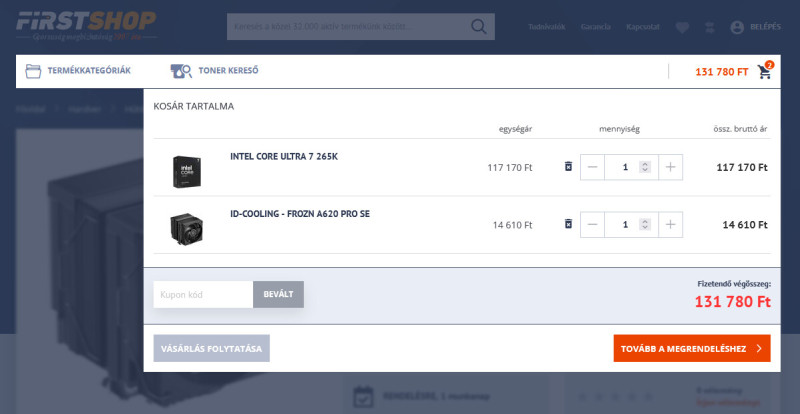Delete Intel Core Ultra 7 265K from cart
The height and width of the screenshot is (414, 800).
[568, 167]
